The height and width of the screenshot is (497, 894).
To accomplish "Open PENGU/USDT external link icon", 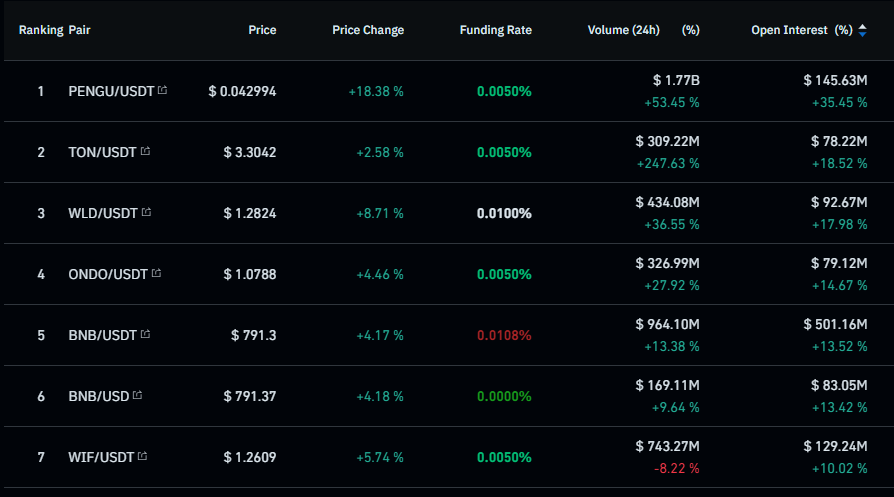I will (162, 90).
